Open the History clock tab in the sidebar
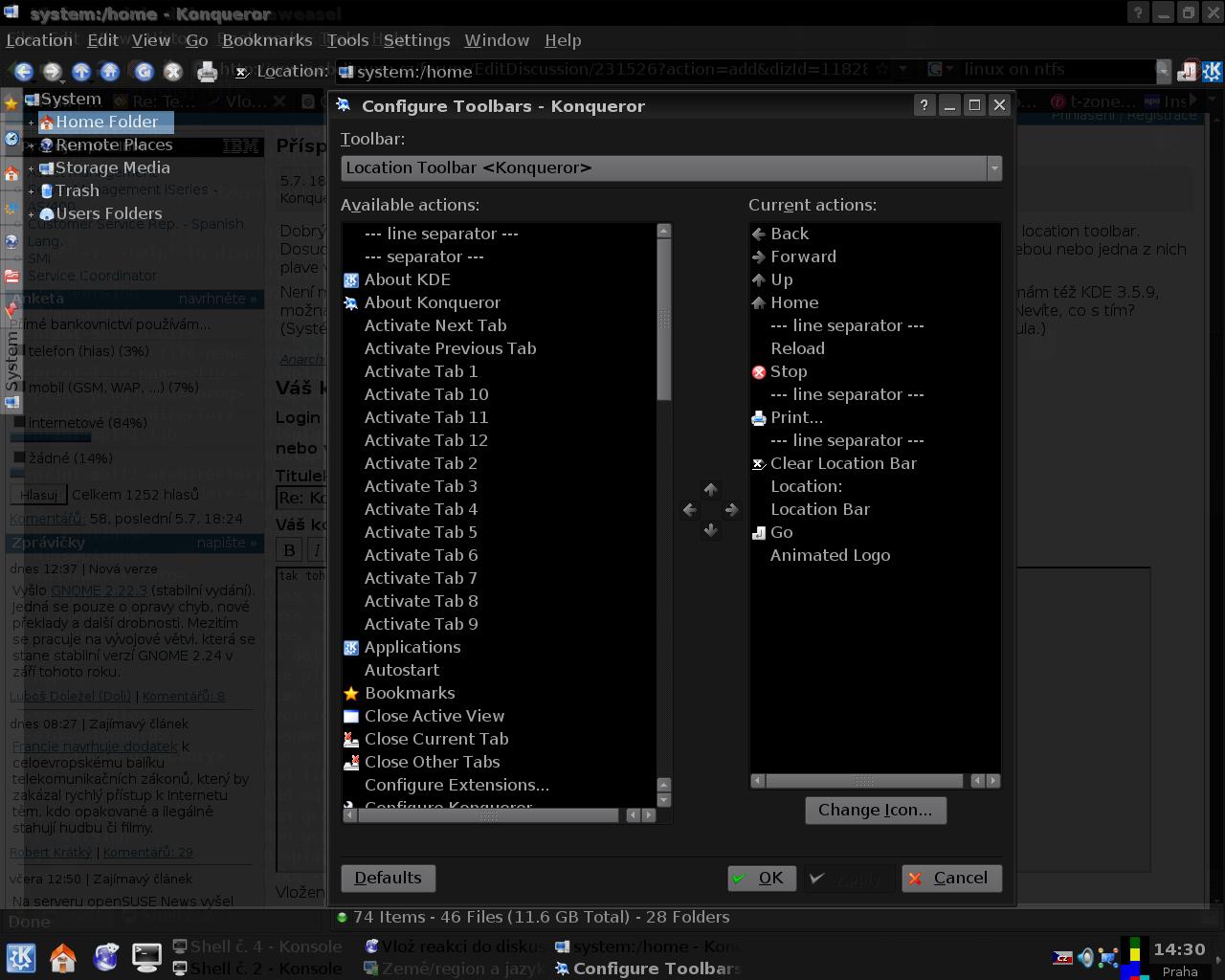The image size is (1225, 980). (11, 138)
